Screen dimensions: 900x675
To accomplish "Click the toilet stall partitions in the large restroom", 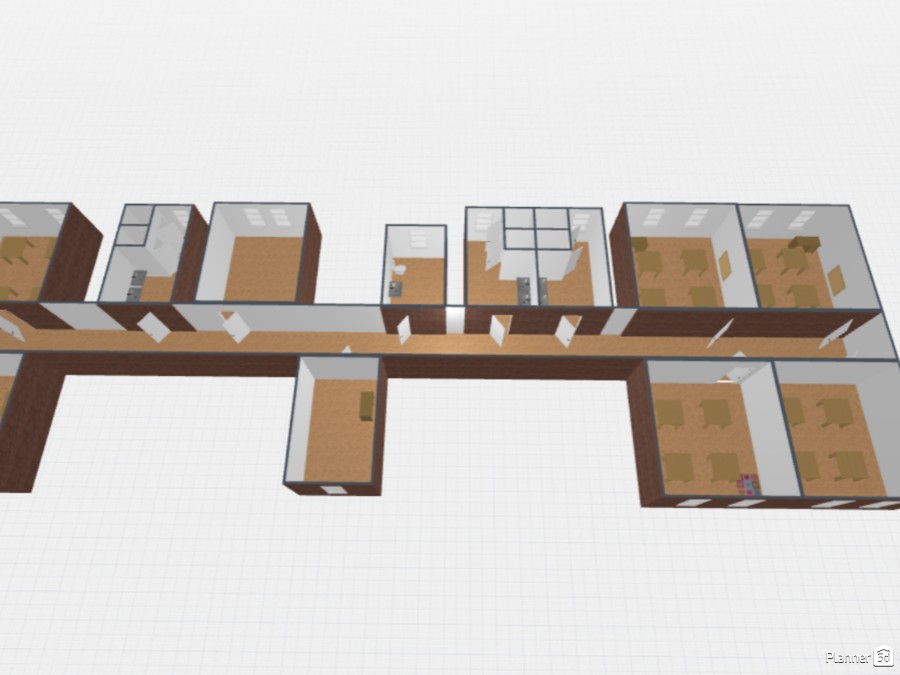I will coord(536,230).
